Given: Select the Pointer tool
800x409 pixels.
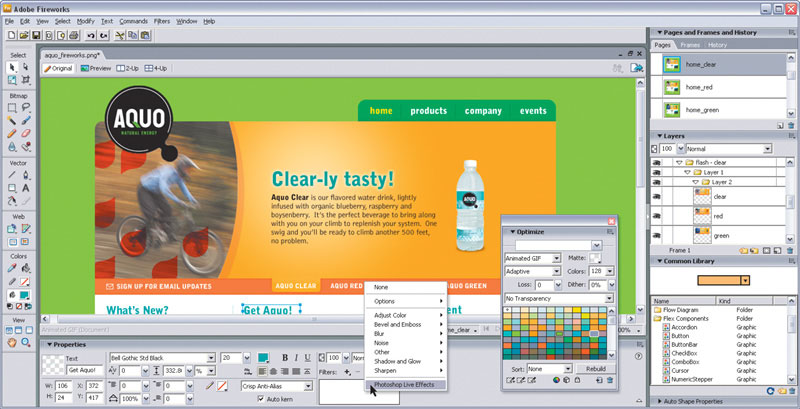Looking at the screenshot, I should 12,67.
